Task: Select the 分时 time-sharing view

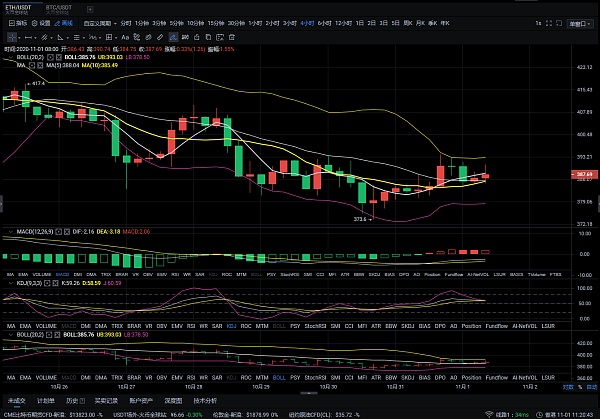Action: point(126,24)
